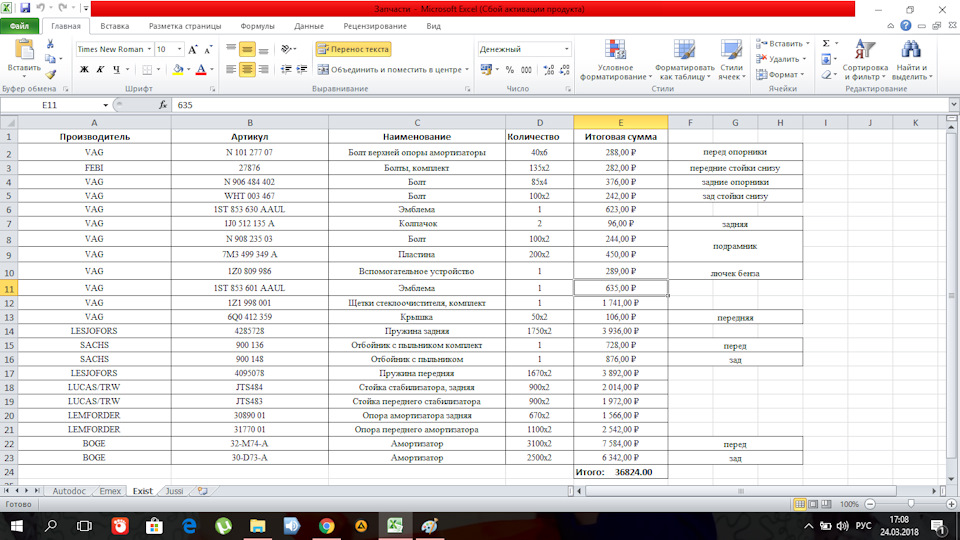Open the Денежный number format dropdown
The width and height of the screenshot is (960, 540).
566,50
